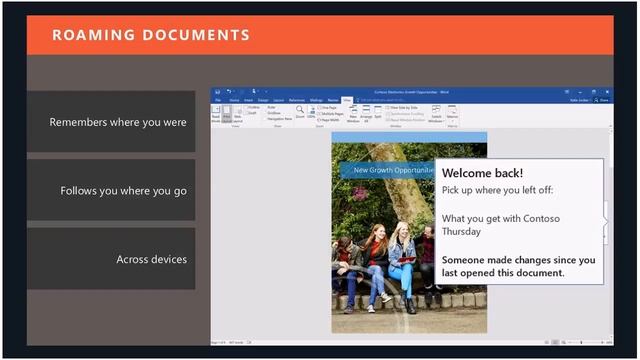The image size is (640, 360).
Task: Toggle the Draft view option
Action: click(x=251, y=113)
